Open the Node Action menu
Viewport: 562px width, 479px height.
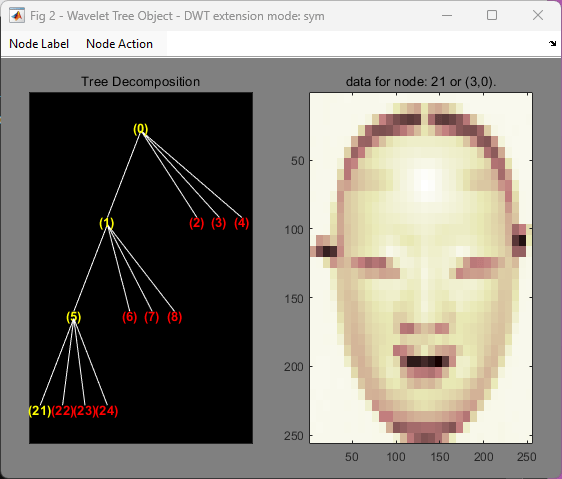click(119, 44)
